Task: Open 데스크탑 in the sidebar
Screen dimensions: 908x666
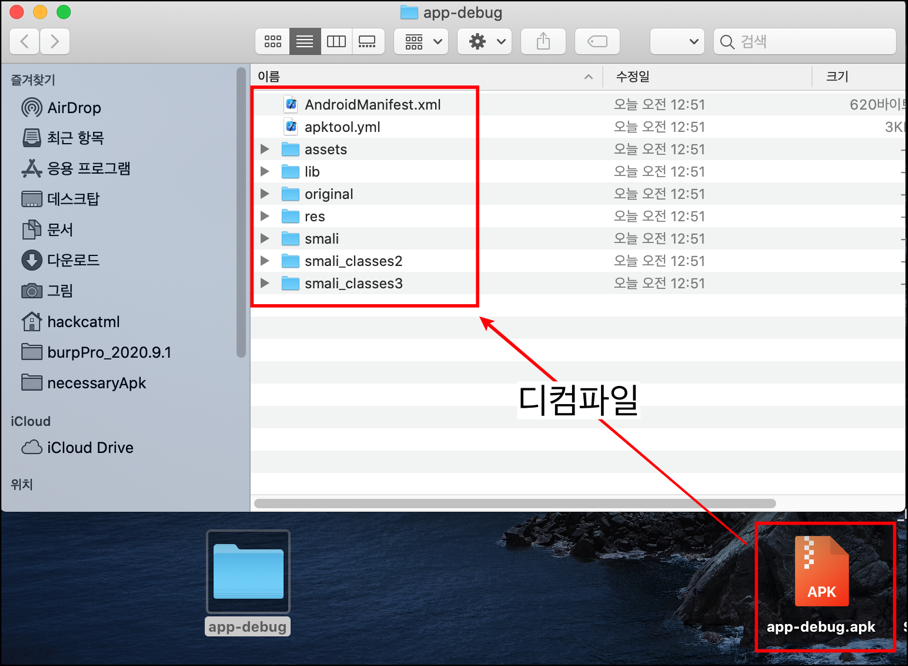Action: (60, 199)
